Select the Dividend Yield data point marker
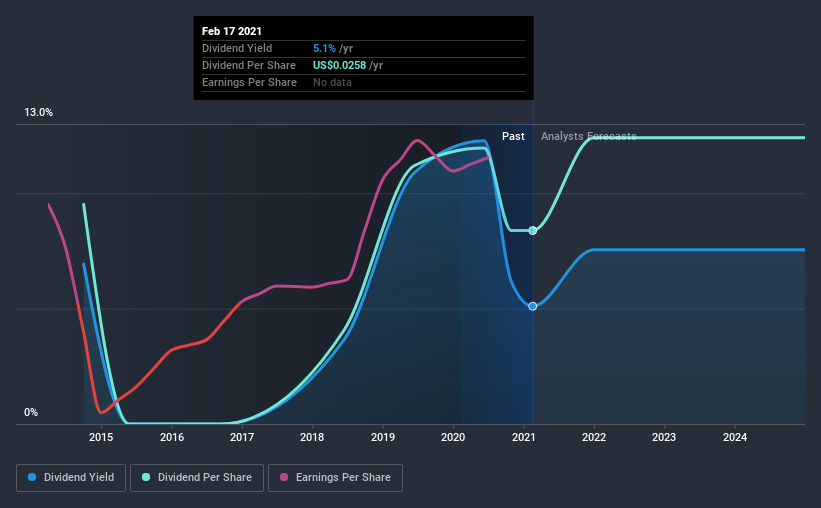The height and width of the screenshot is (508, 821). [x=532, y=306]
